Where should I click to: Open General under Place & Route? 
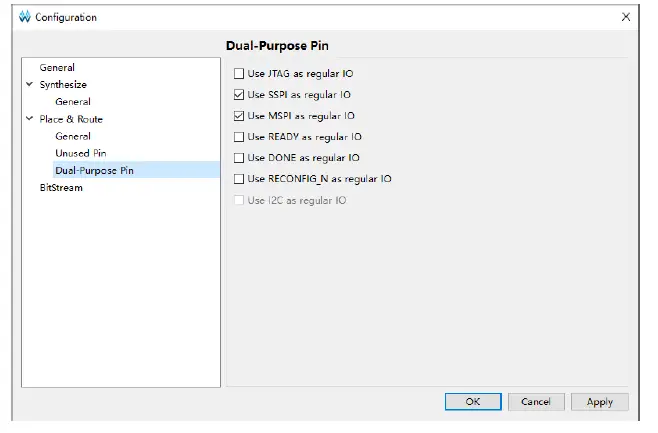pyautogui.click(x=73, y=136)
